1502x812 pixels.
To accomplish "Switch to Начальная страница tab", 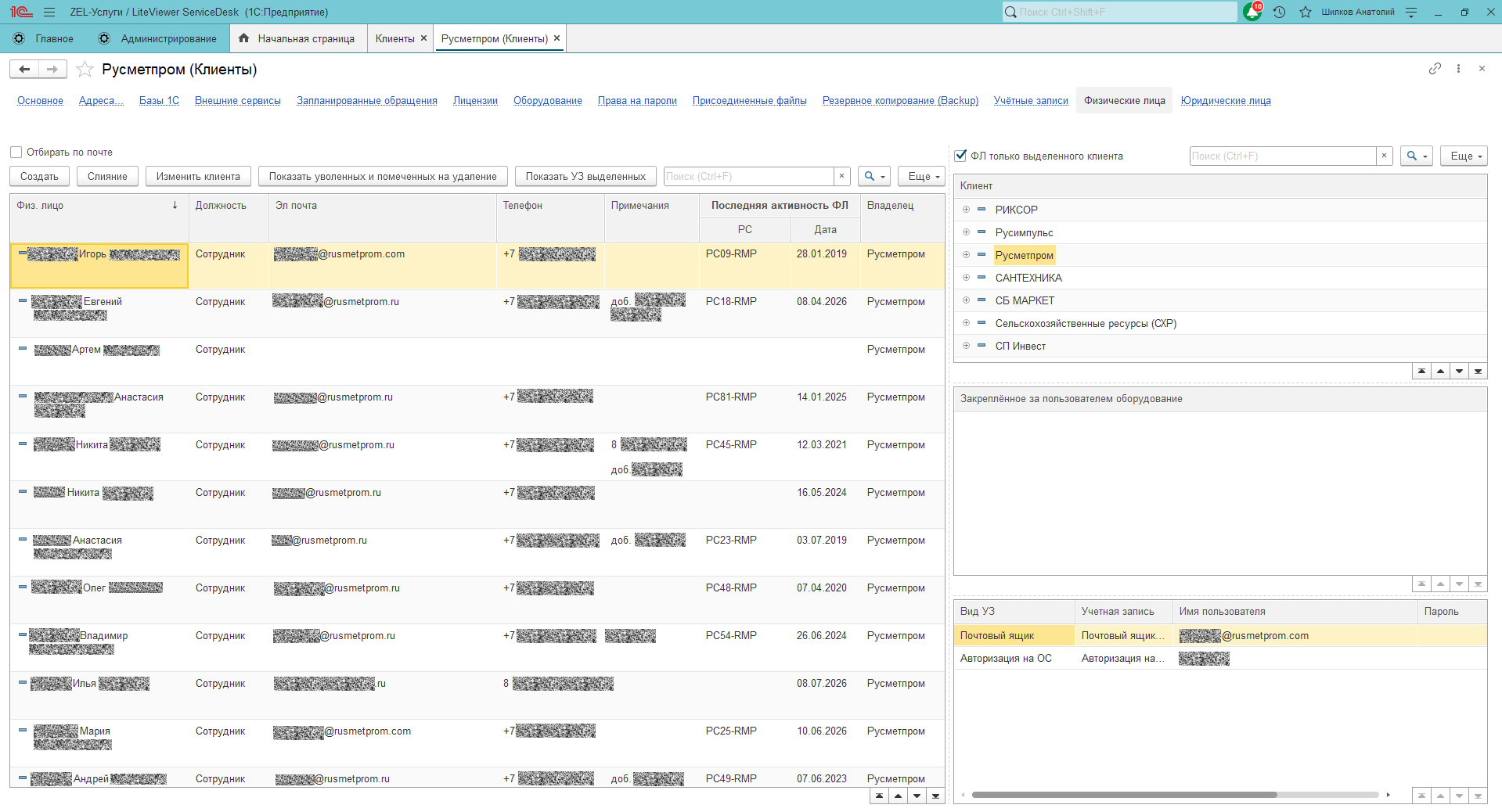I will point(298,38).
